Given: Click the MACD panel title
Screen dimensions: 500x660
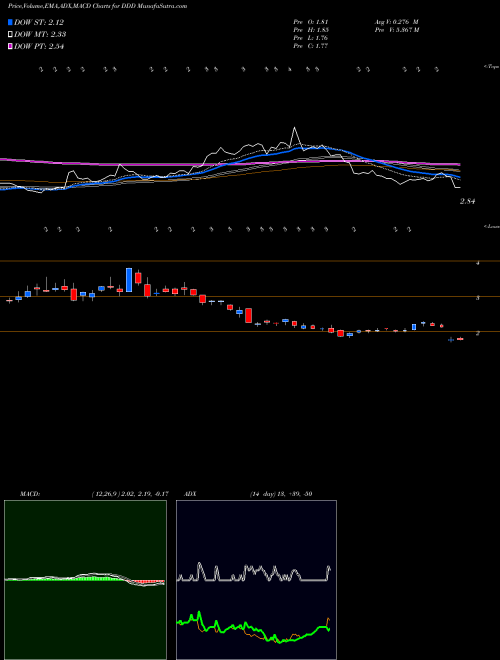Looking at the screenshot, I should [x=30, y=494].
